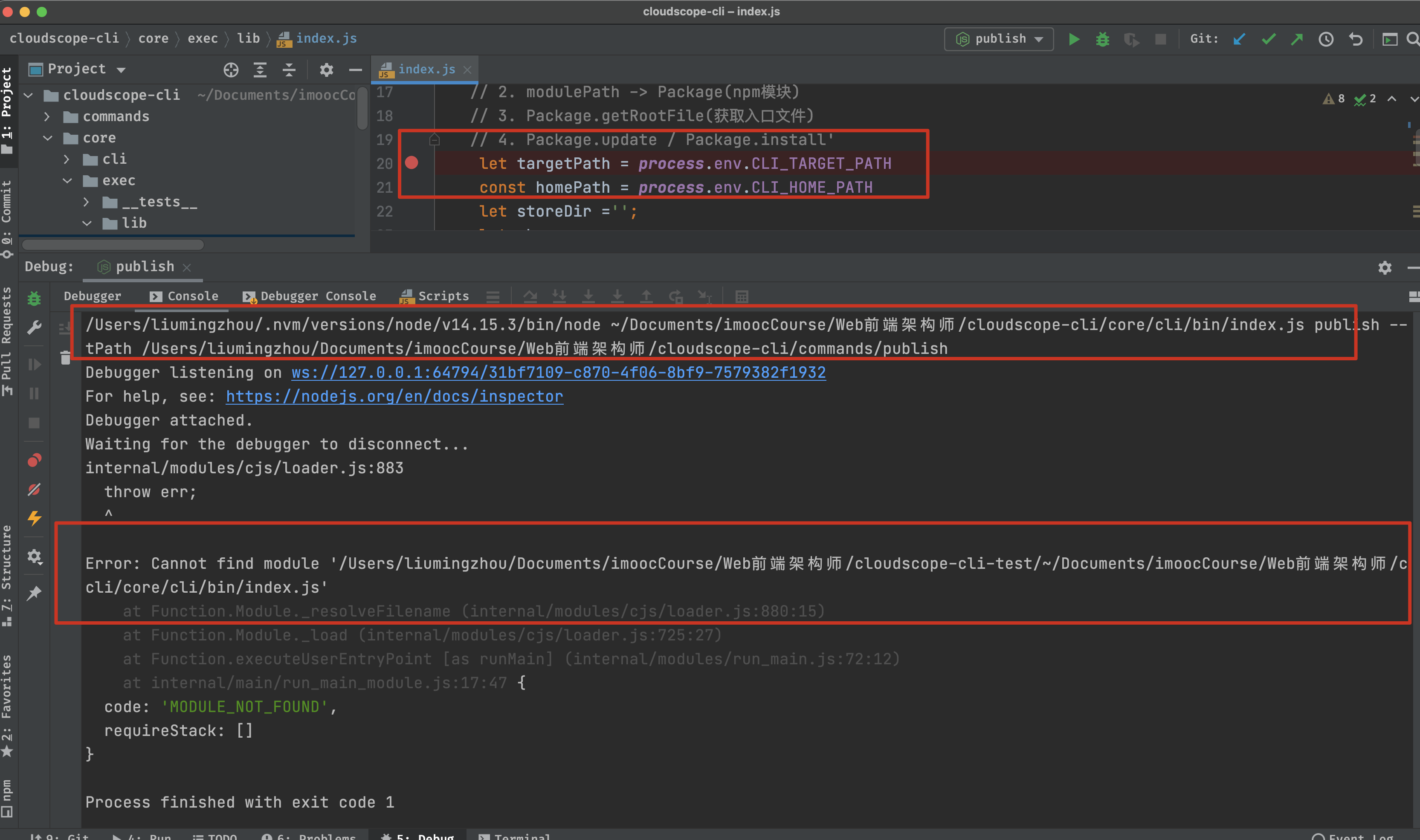Show Git history clock icon

[x=1326, y=39]
